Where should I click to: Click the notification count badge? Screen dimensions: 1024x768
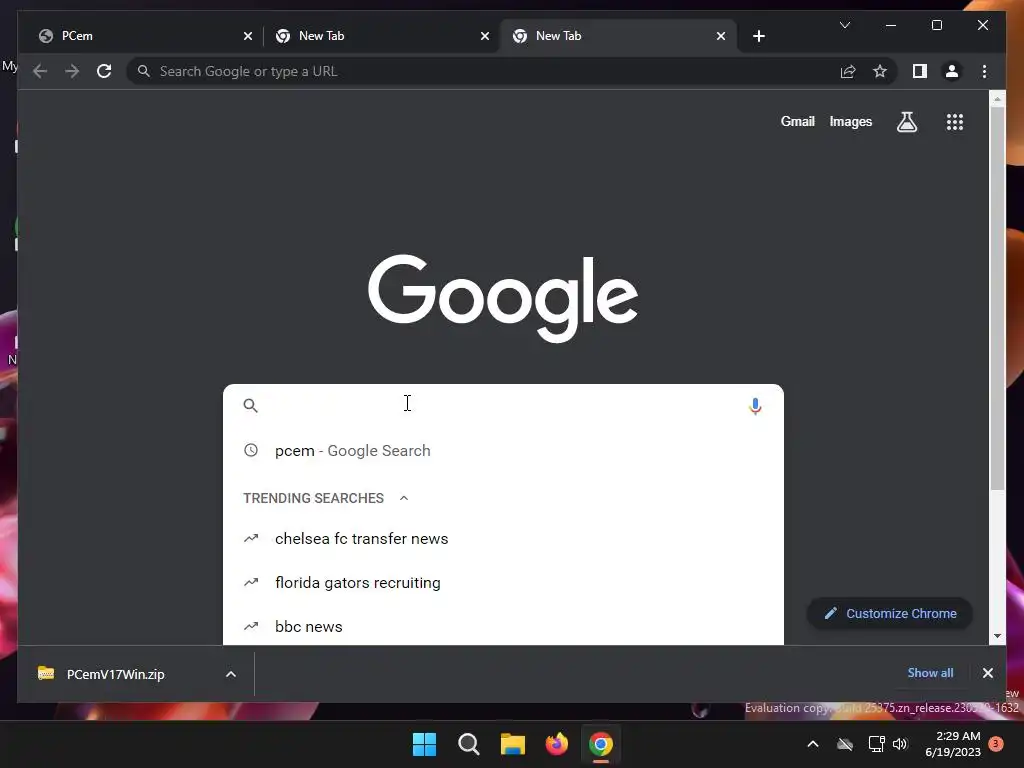click(x=995, y=744)
